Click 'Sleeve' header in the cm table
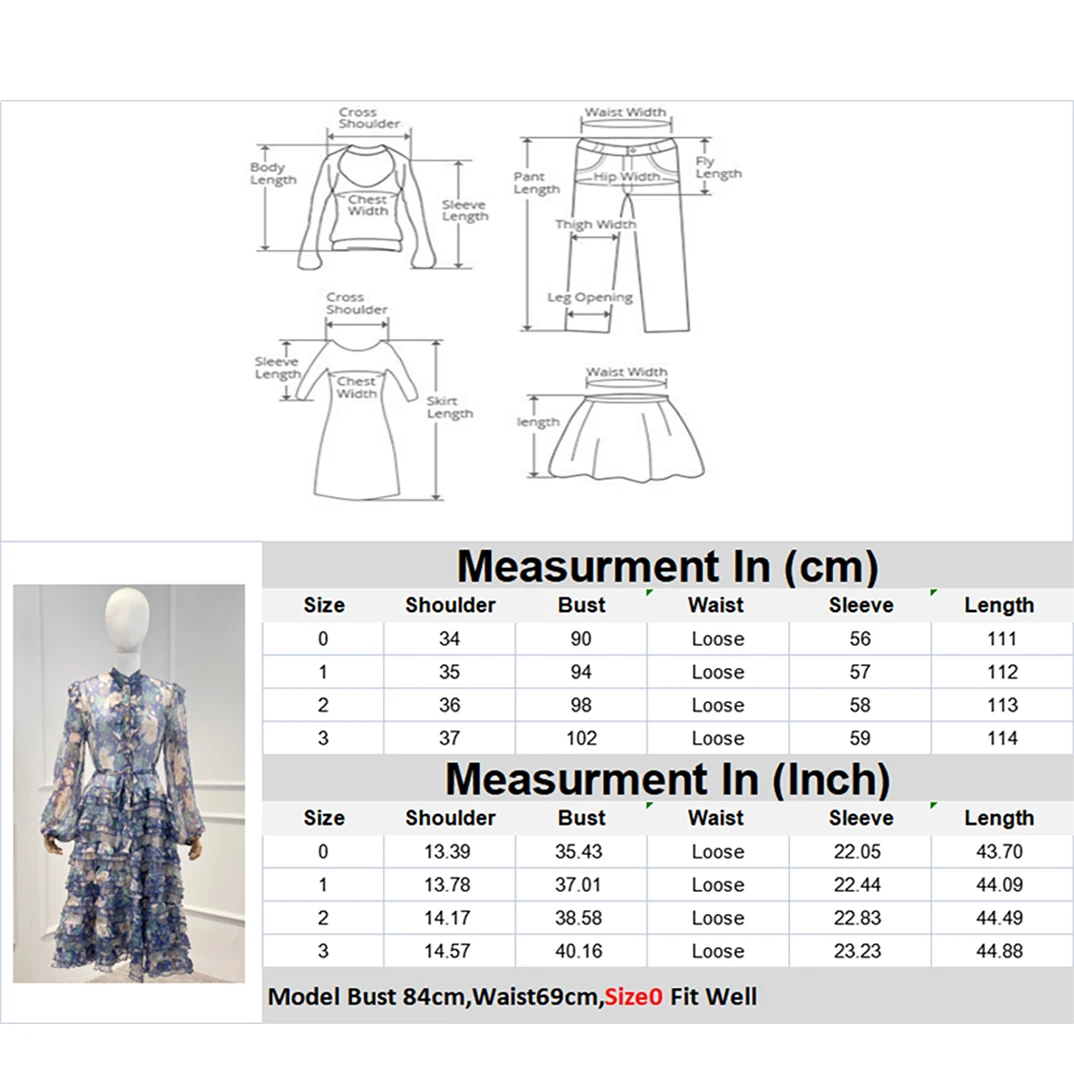Viewport: 1074px width, 1074px height. (861, 605)
